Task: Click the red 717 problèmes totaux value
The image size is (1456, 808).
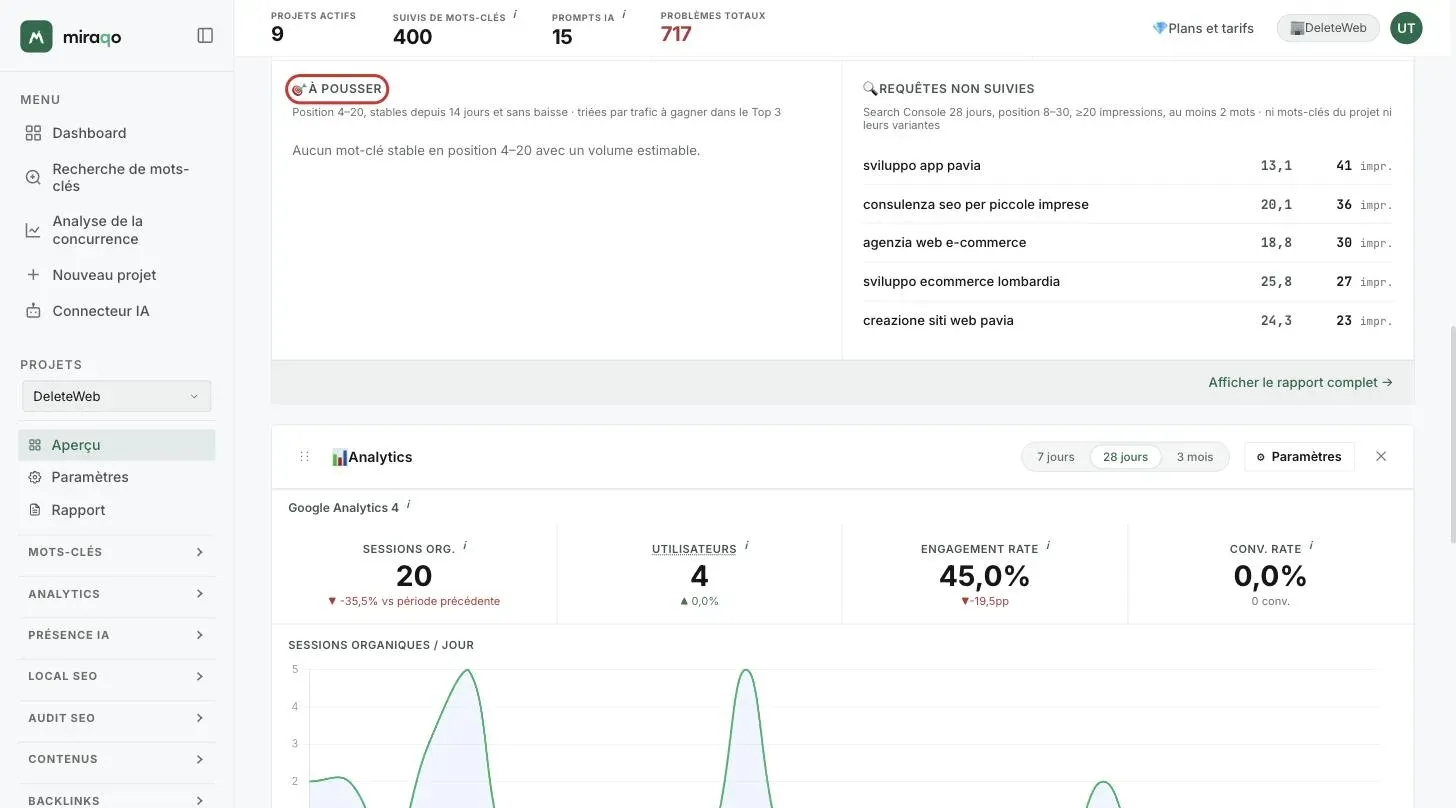Action: tap(676, 34)
